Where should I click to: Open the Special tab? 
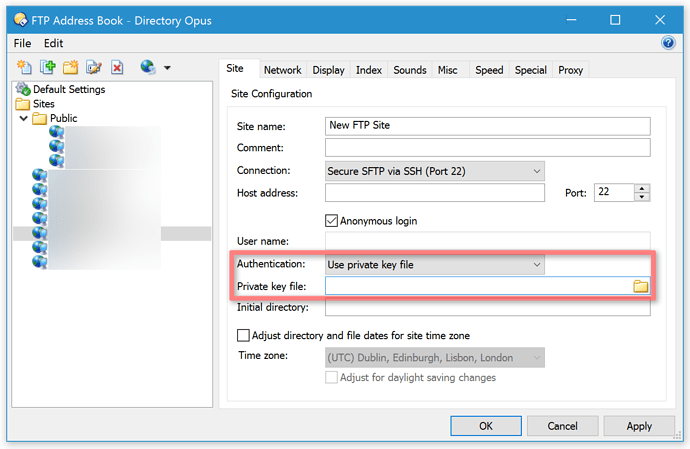coord(530,70)
